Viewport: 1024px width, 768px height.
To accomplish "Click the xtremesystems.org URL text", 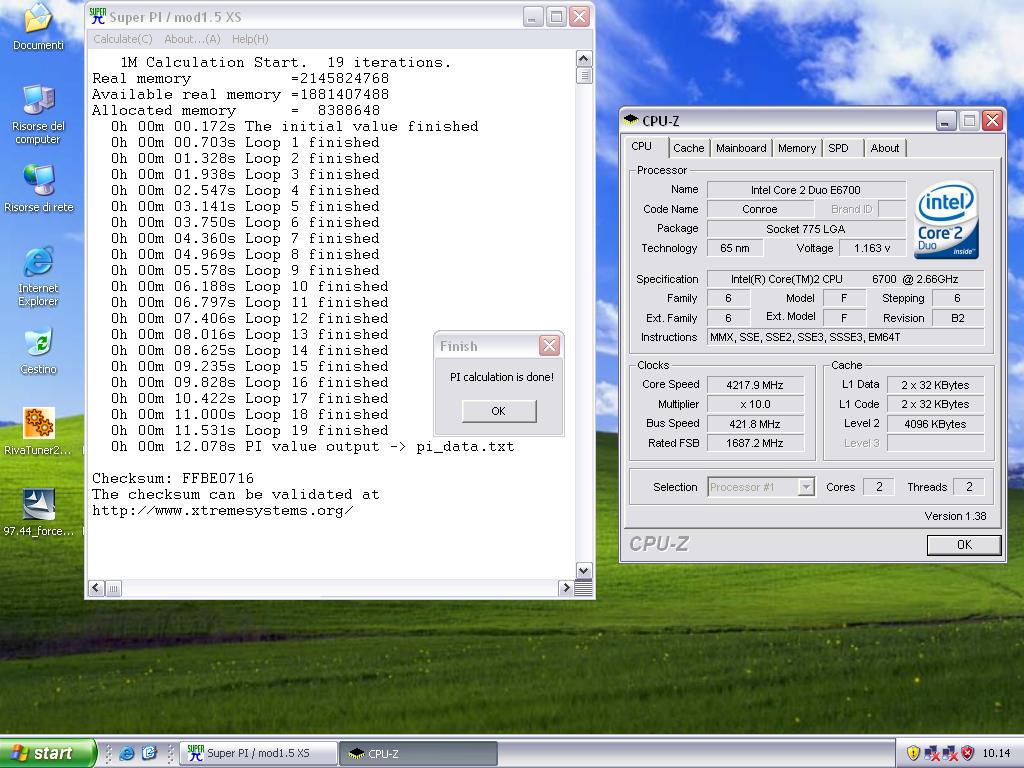I will click(x=223, y=511).
